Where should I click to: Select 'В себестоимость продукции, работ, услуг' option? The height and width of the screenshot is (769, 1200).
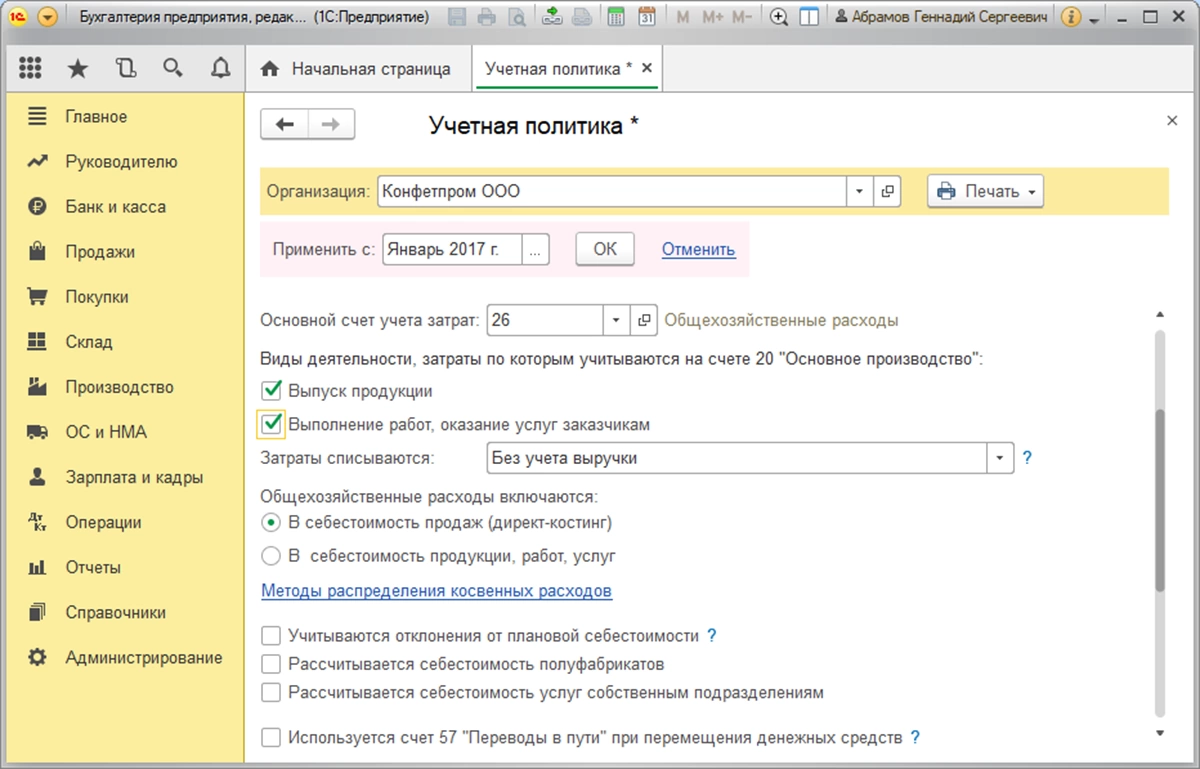point(270,555)
